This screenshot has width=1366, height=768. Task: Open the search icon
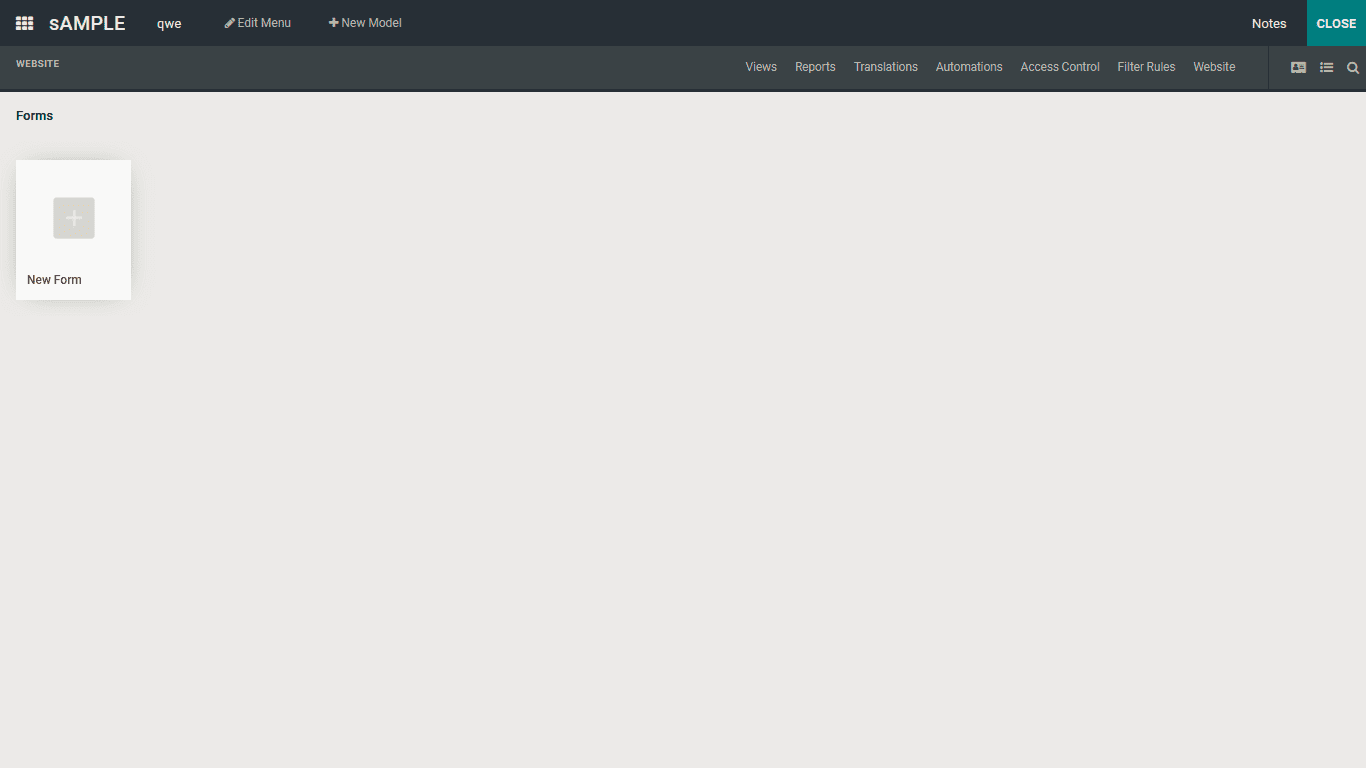pos(1353,68)
